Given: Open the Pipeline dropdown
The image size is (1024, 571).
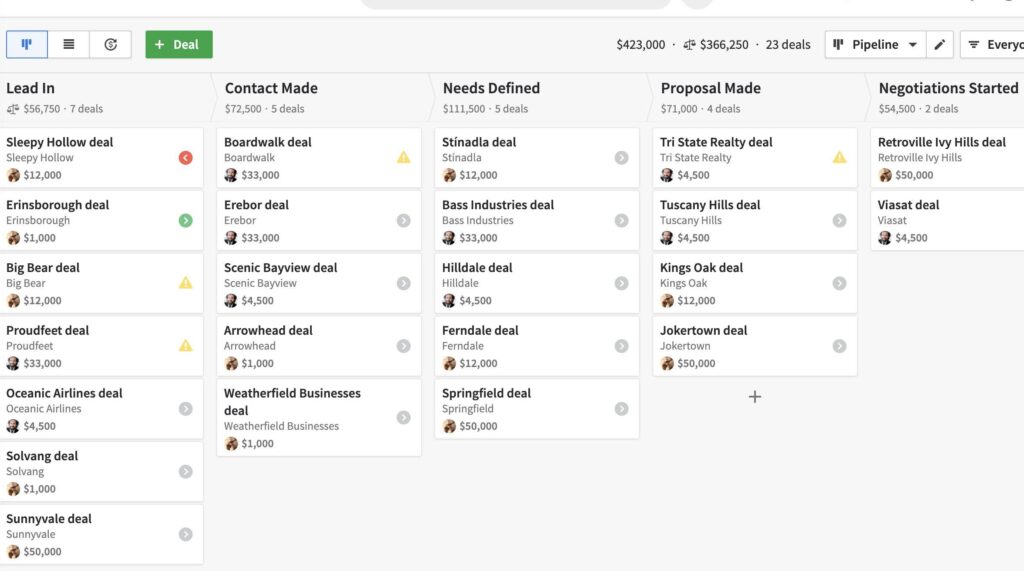Looking at the screenshot, I should coord(875,44).
